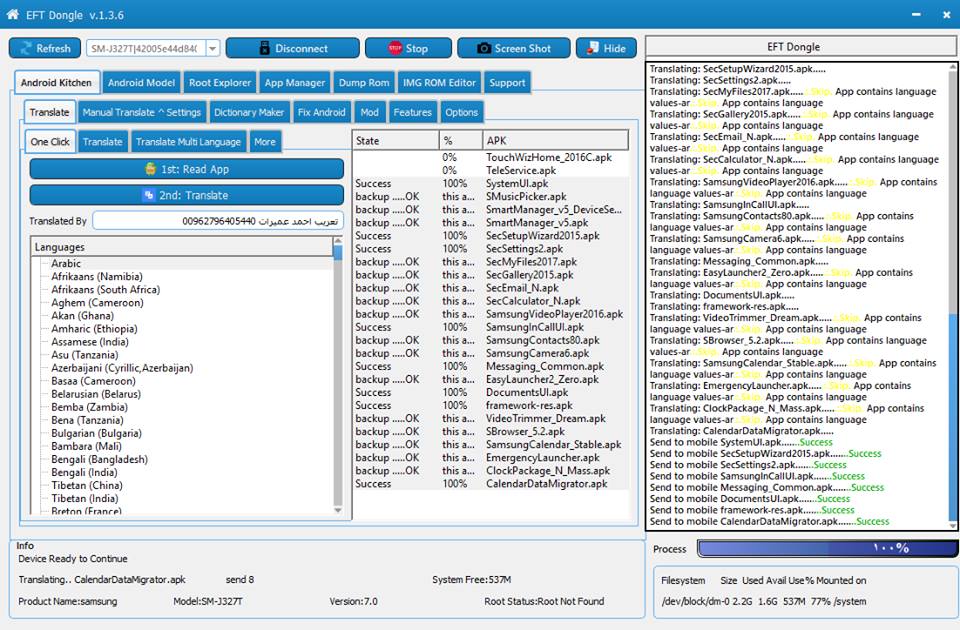Open the Translate Multi Language tab
960x630 pixels.
click(188, 142)
